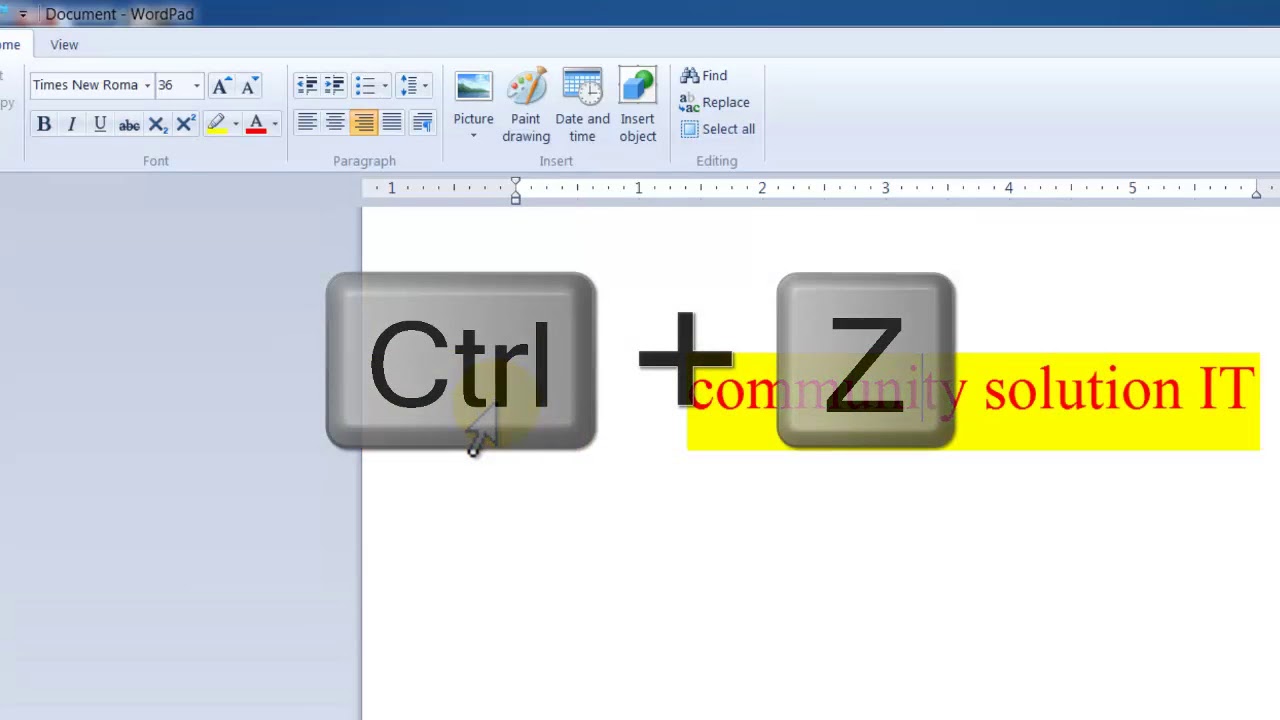
Task: Open the Picture dropdown arrow
Action: coord(473,136)
